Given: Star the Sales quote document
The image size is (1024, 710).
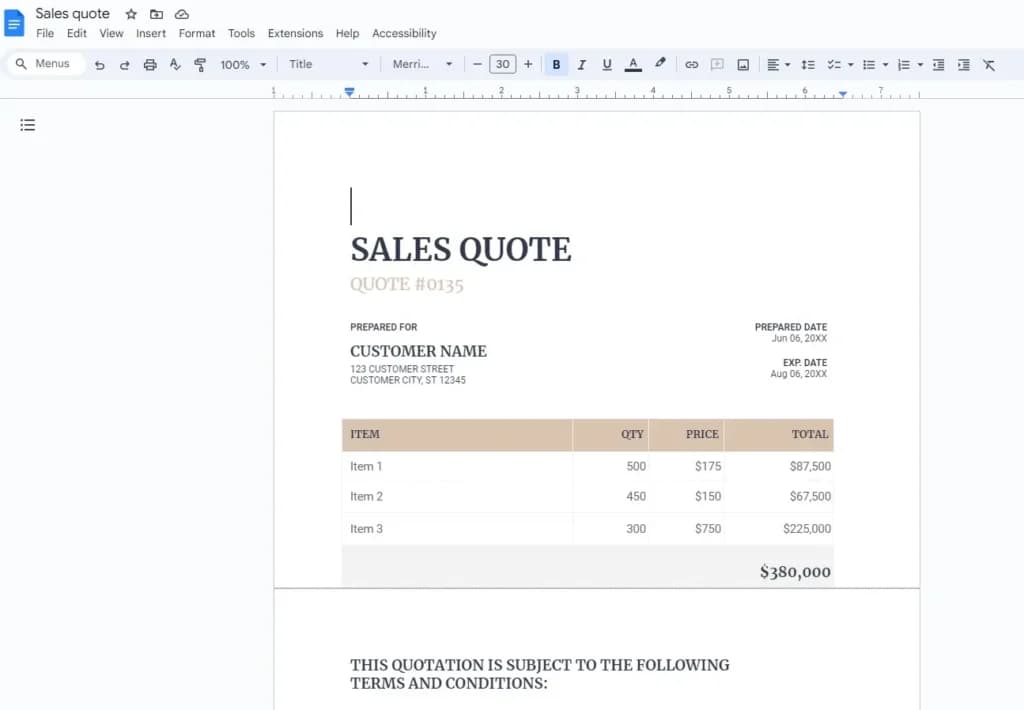Looking at the screenshot, I should tap(131, 14).
